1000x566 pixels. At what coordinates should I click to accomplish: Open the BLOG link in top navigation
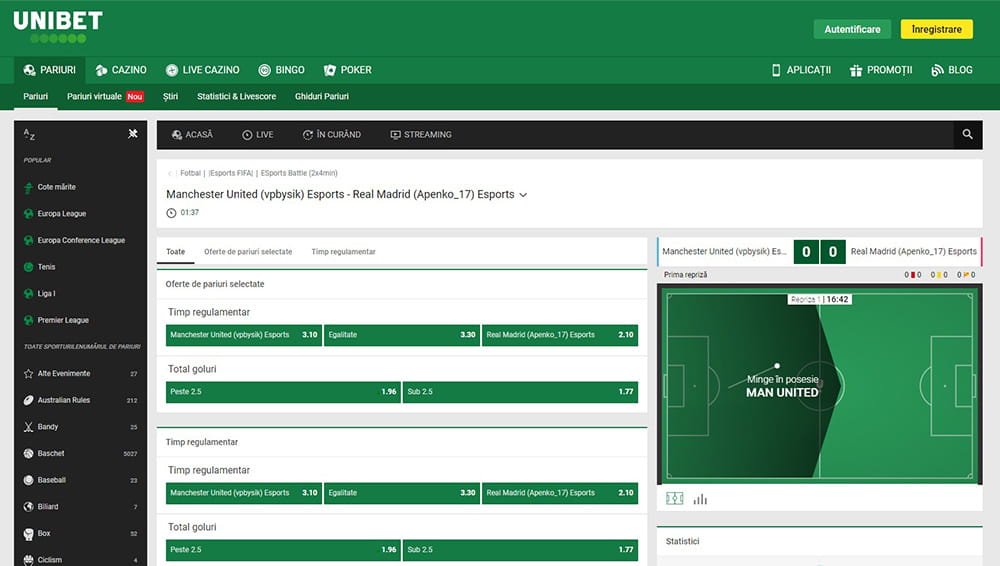(952, 70)
